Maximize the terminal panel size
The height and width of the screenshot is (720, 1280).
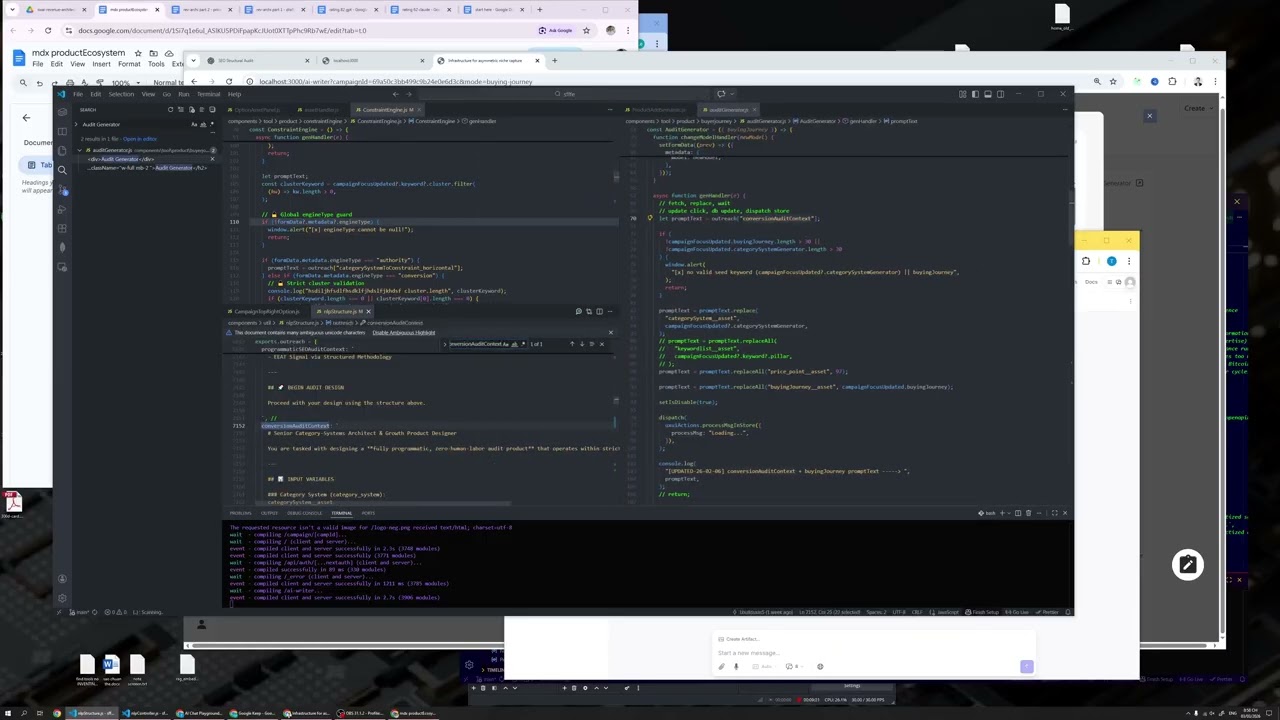(1054, 513)
